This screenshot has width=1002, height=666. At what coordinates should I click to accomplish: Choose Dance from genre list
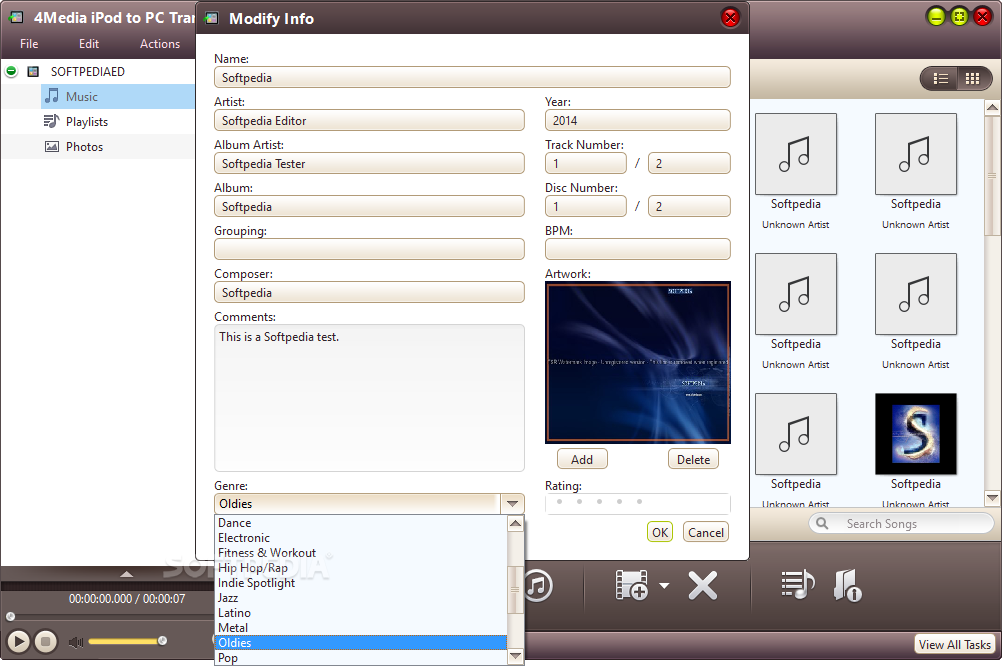pos(361,523)
